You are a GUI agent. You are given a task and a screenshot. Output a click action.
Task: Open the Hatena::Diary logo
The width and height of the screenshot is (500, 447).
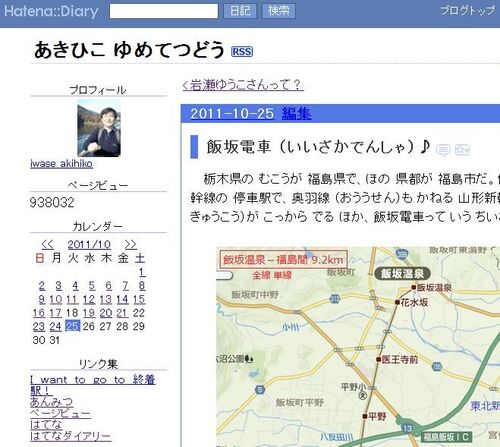(51, 11)
